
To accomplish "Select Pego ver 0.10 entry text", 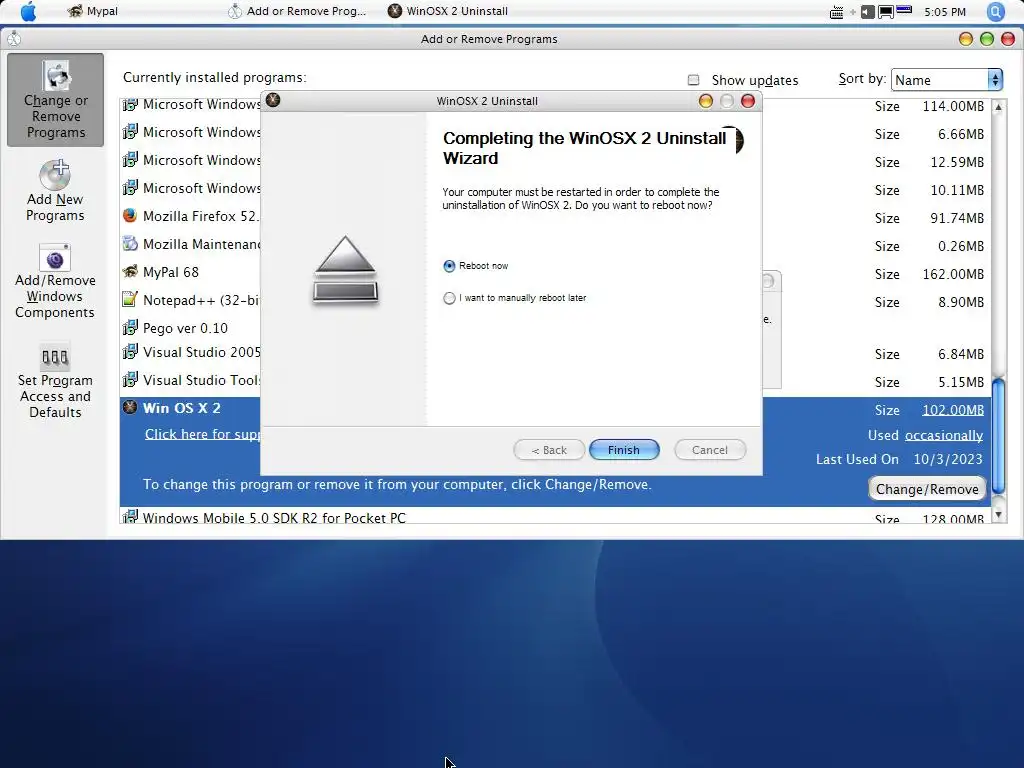I will pyautogui.click(x=185, y=328).
